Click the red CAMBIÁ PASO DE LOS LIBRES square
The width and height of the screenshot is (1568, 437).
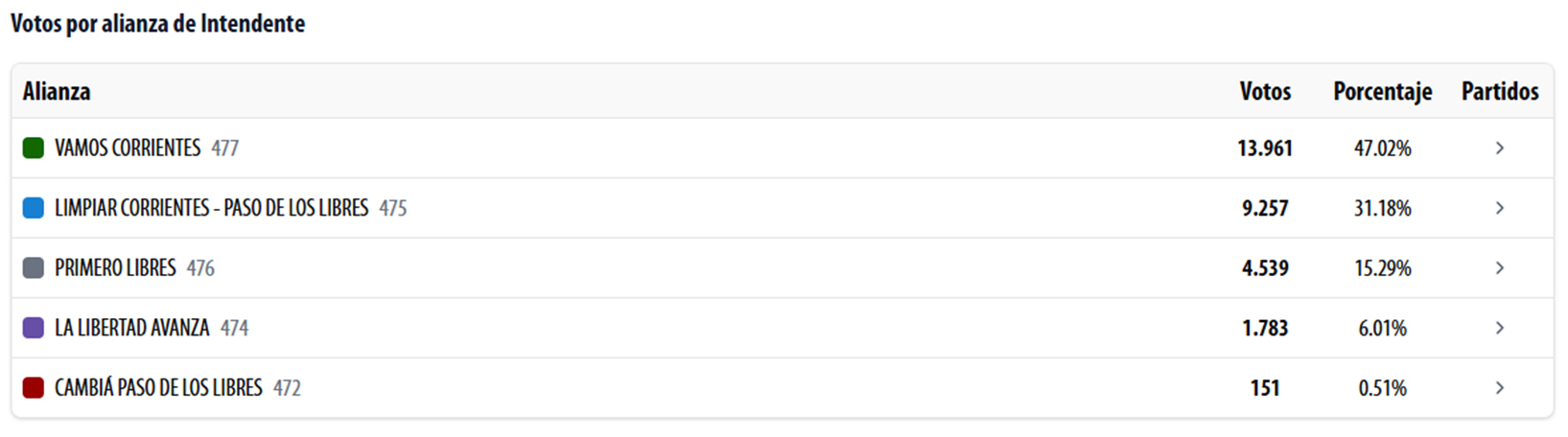click(x=34, y=388)
